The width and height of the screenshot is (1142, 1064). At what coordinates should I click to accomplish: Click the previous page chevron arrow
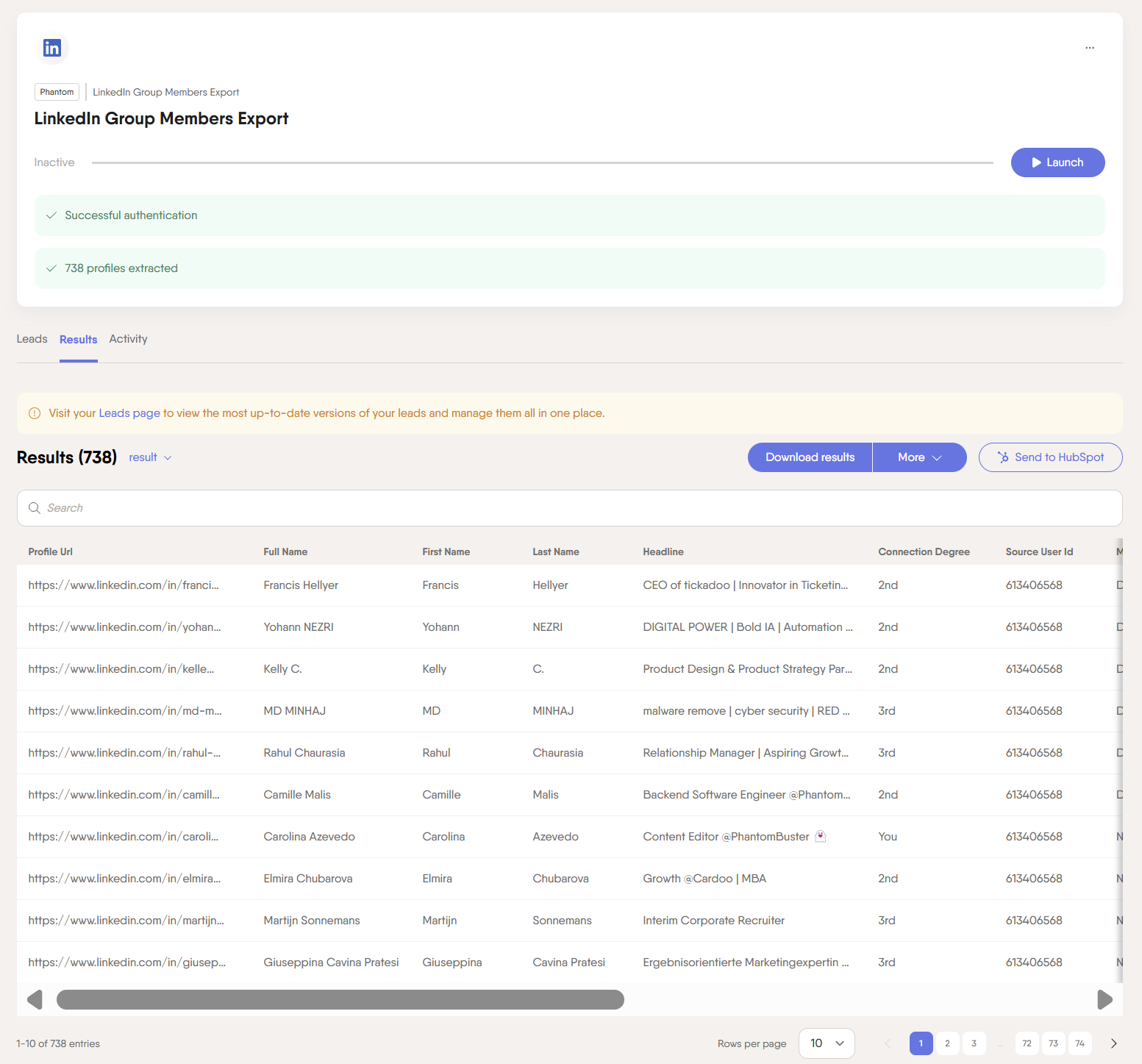tap(888, 1043)
